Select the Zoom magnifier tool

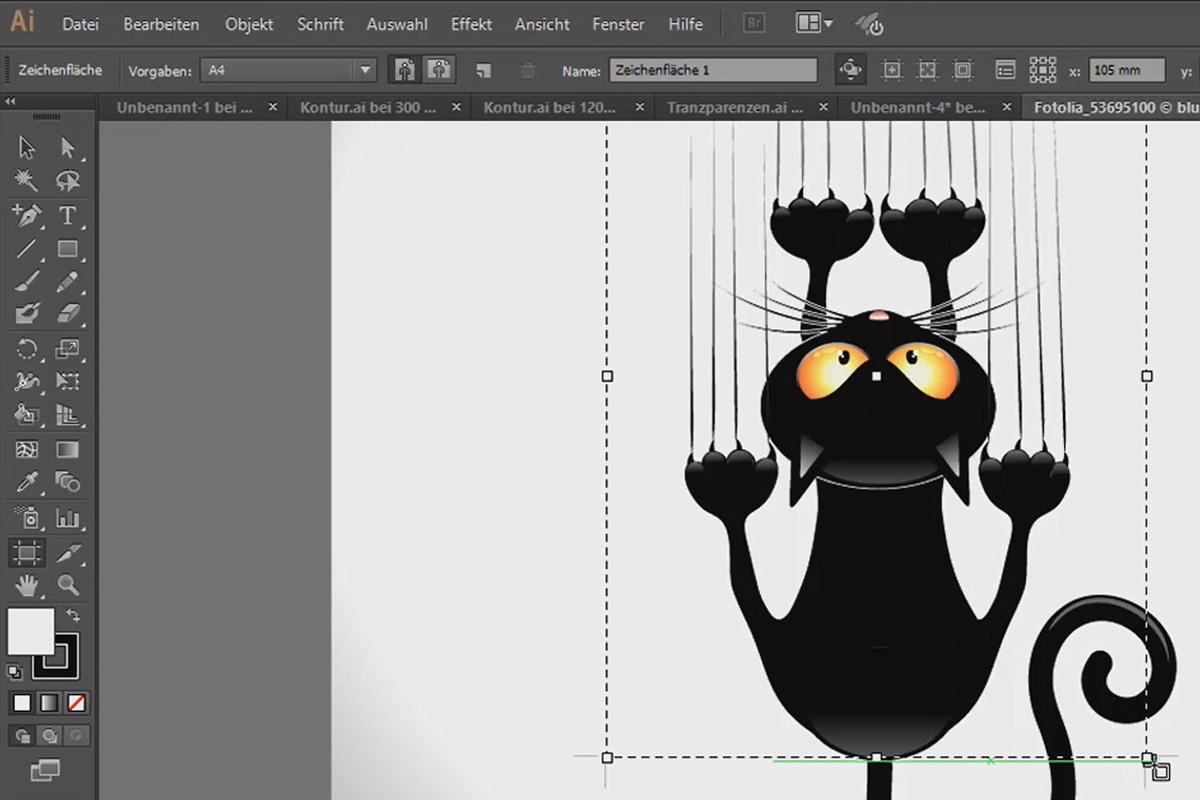67,585
